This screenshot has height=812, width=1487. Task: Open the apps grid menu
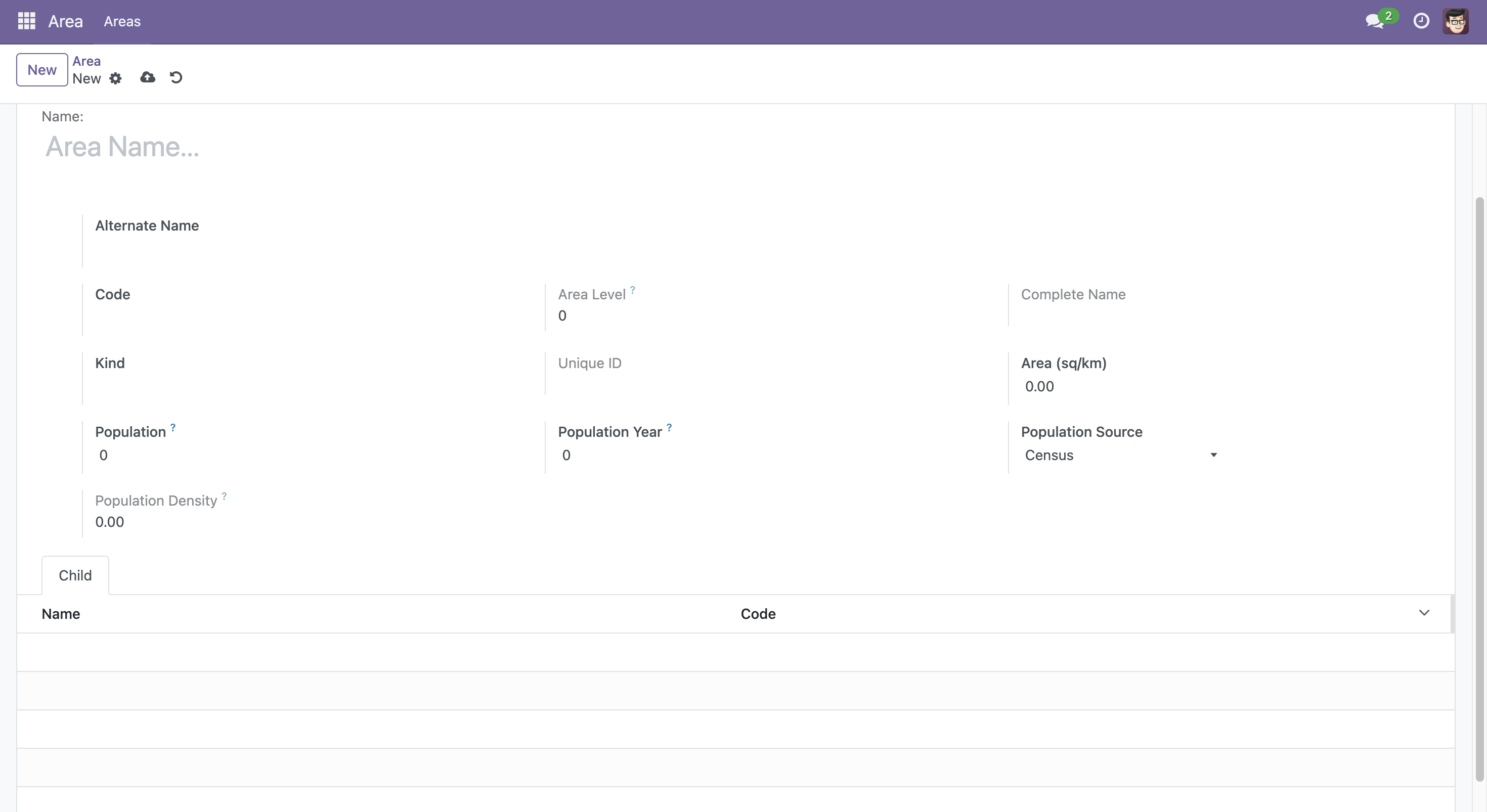click(x=26, y=21)
